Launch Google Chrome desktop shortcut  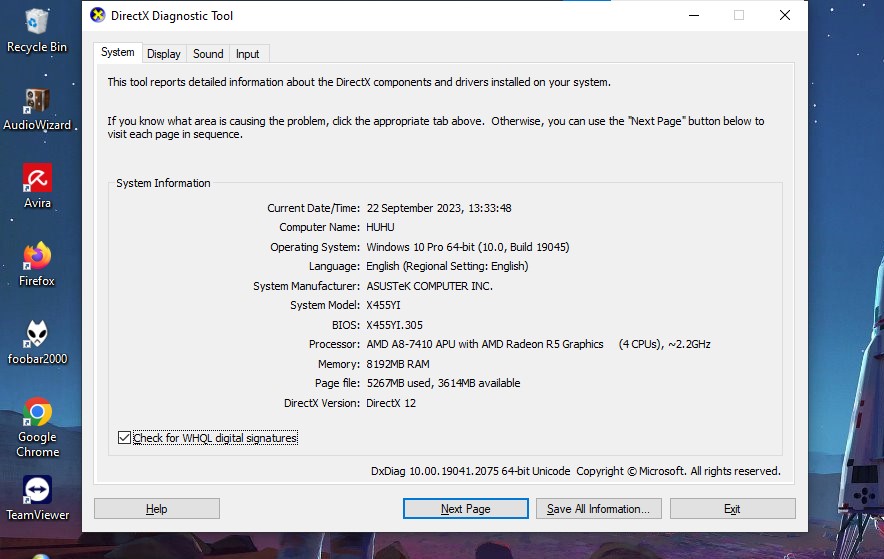[x=37, y=427]
